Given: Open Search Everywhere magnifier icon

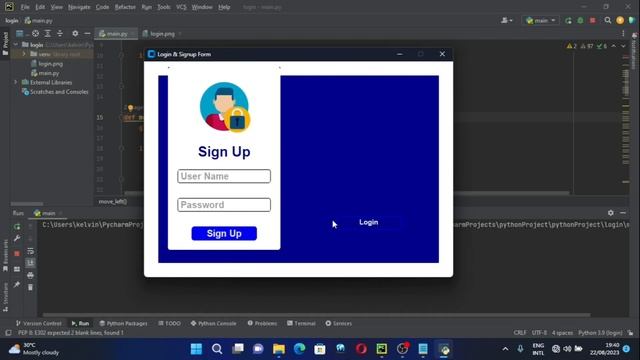Looking at the screenshot, I should pos(608,20).
